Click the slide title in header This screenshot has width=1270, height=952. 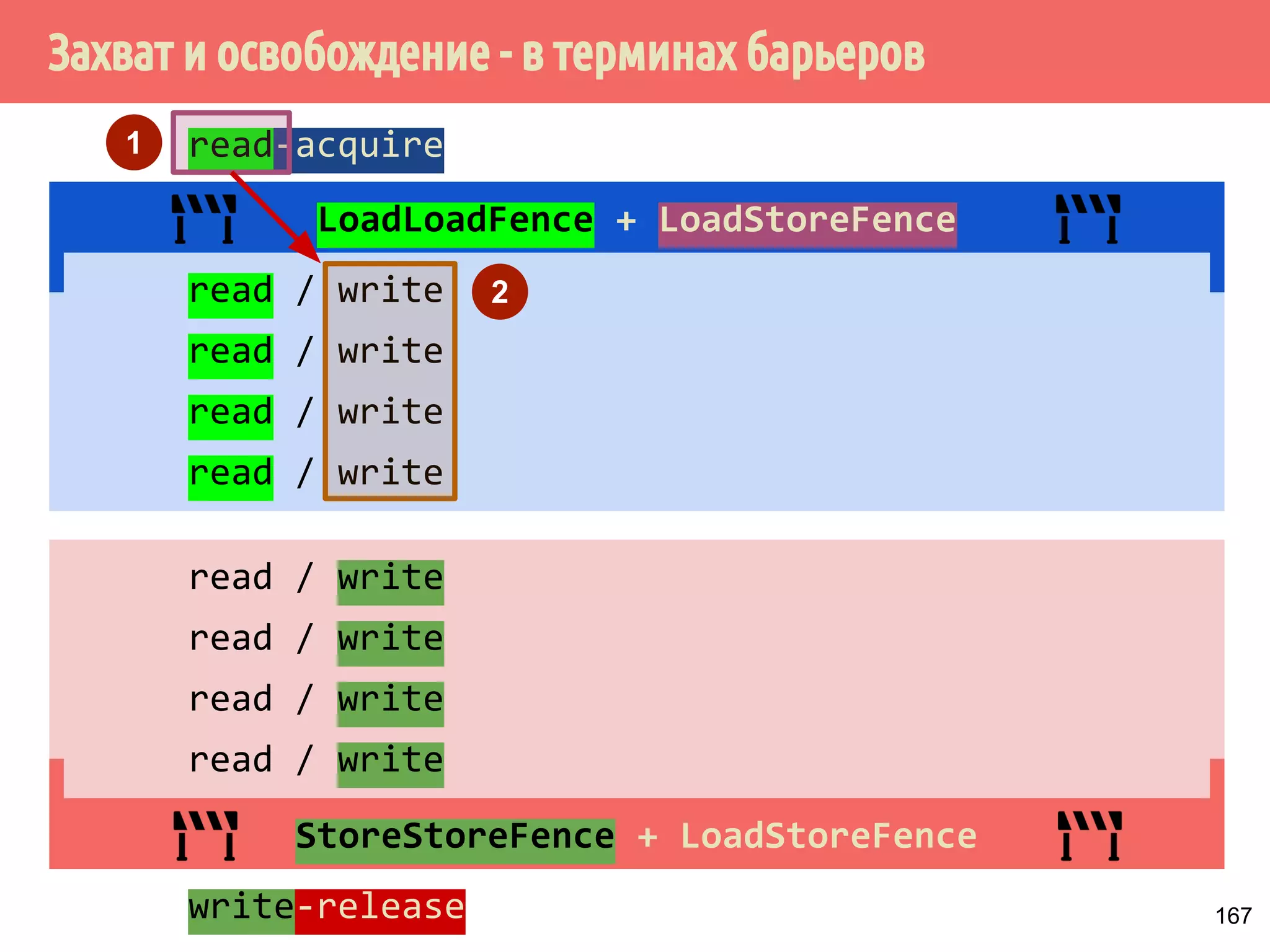pyautogui.click(x=486, y=53)
